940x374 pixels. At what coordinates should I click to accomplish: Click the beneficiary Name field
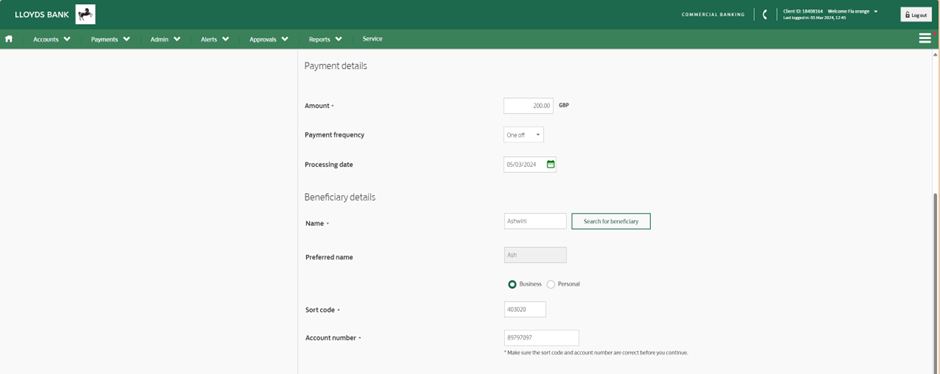pos(535,221)
